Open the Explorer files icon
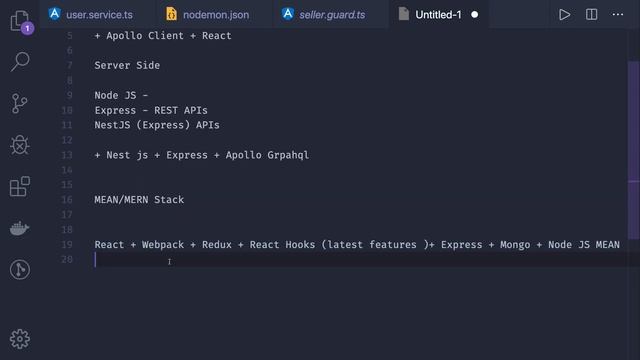This screenshot has height=360, width=640. point(19,20)
